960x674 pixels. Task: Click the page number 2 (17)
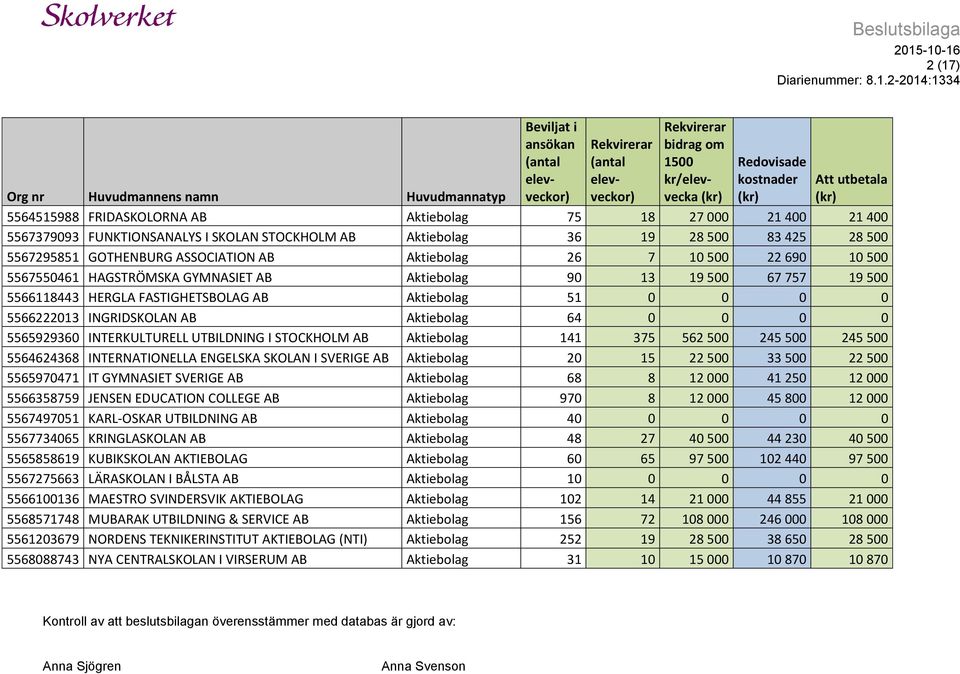pos(943,65)
